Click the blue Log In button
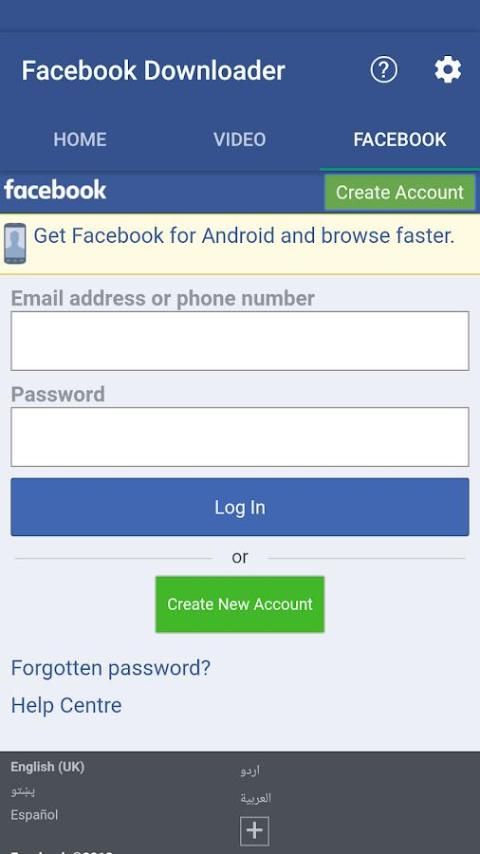480x854 pixels. tap(240, 507)
